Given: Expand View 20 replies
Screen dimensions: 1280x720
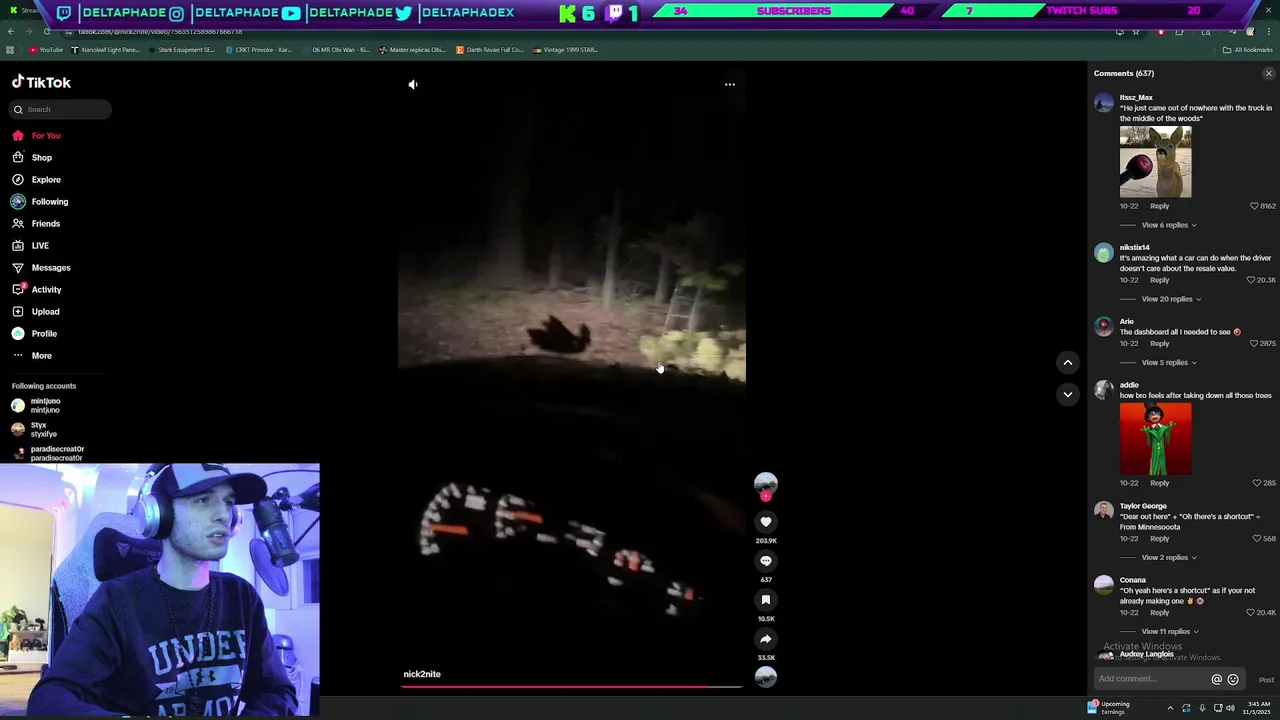Looking at the screenshot, I should (x=1171, y=299).
